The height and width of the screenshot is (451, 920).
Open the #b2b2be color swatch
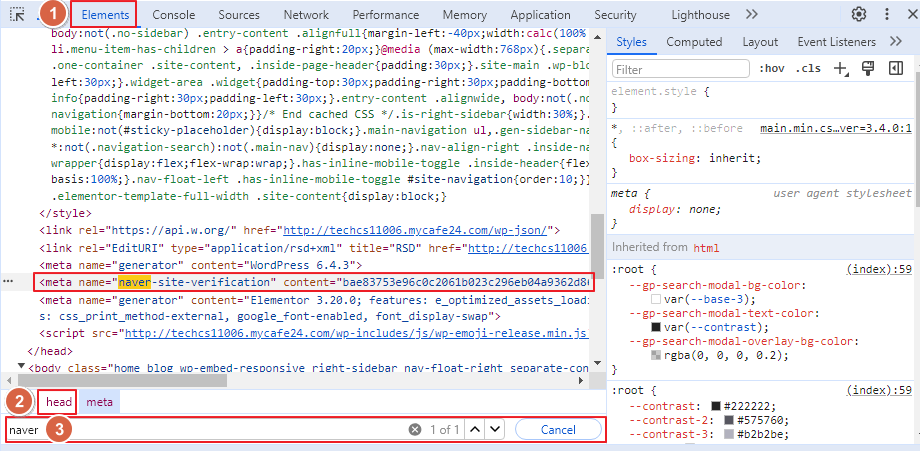click(729, 434)
